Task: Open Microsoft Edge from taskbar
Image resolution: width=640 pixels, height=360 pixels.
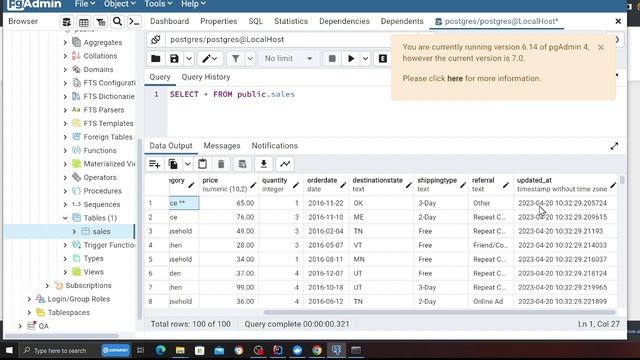Action: click(x=160, y=350)
